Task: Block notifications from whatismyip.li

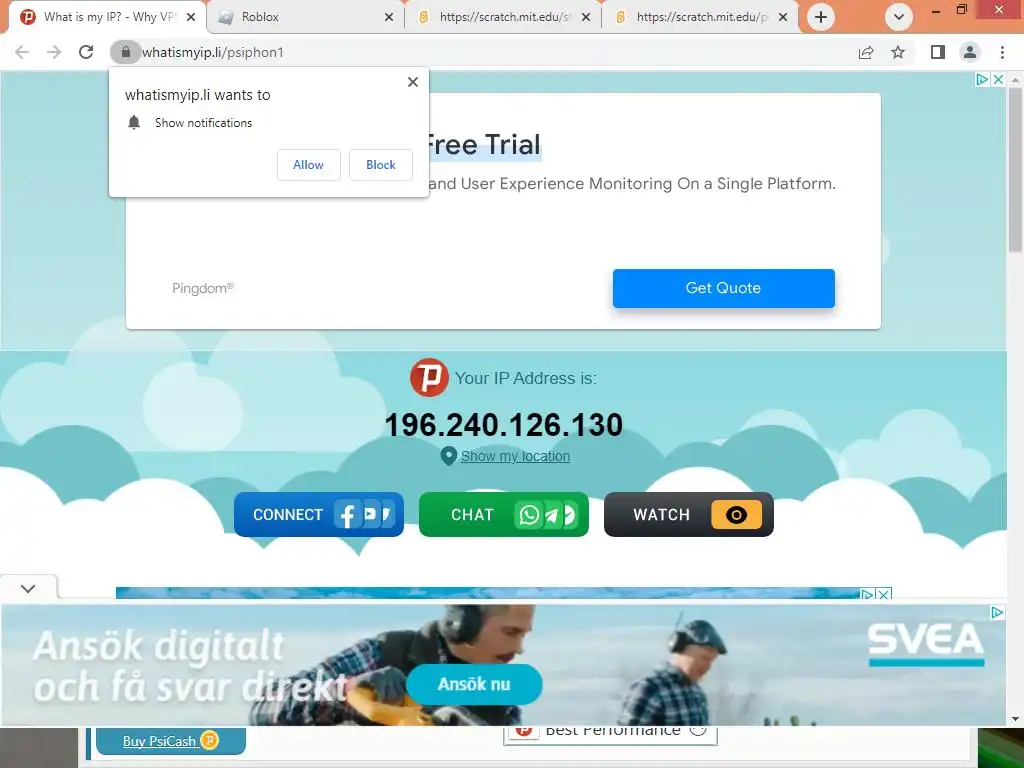Action: click(x=381, y=165)
